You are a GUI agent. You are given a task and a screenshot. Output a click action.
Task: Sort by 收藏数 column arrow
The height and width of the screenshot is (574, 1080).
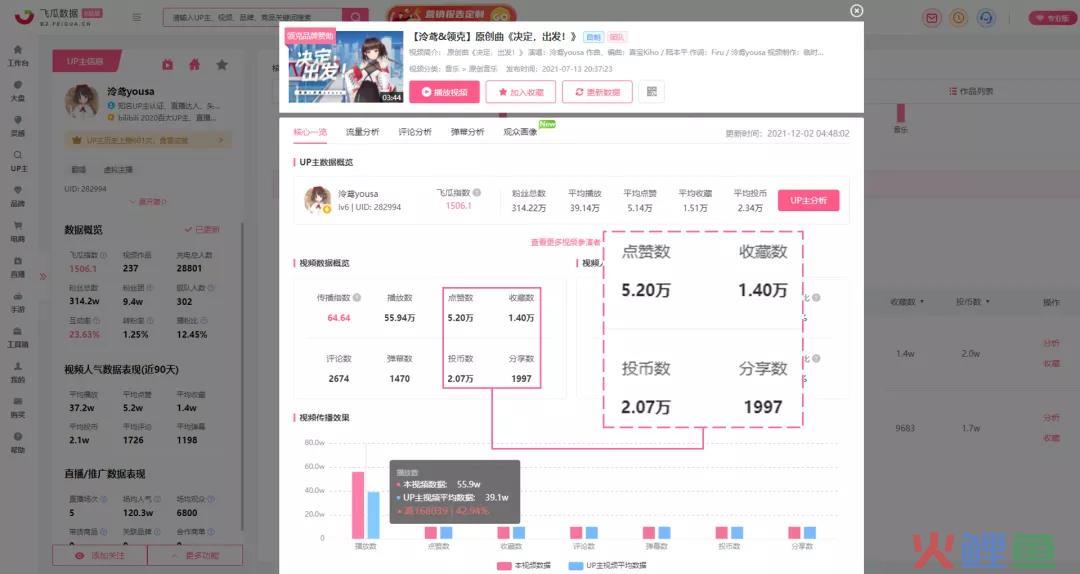tap(922, 302)
